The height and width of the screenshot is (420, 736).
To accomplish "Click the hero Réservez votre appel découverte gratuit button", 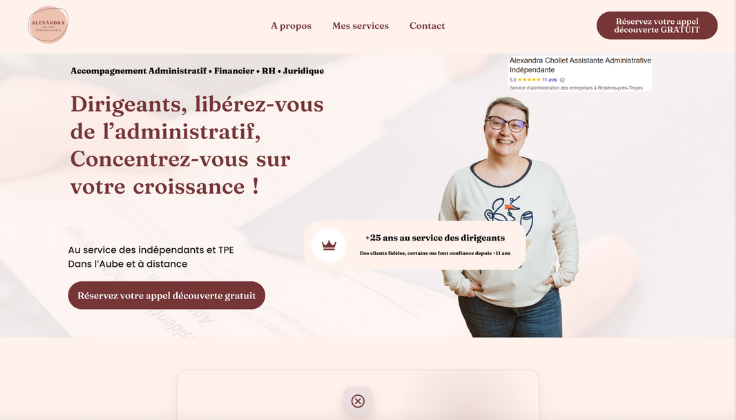I will [x=167, y=295].
